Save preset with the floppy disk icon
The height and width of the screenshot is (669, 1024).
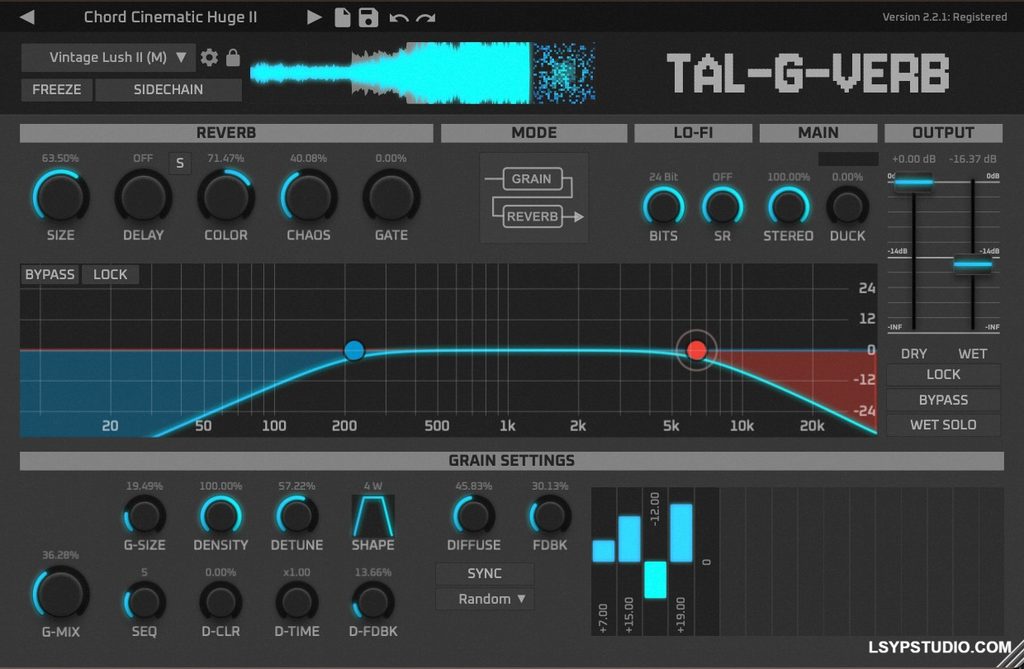pos(368,17)
